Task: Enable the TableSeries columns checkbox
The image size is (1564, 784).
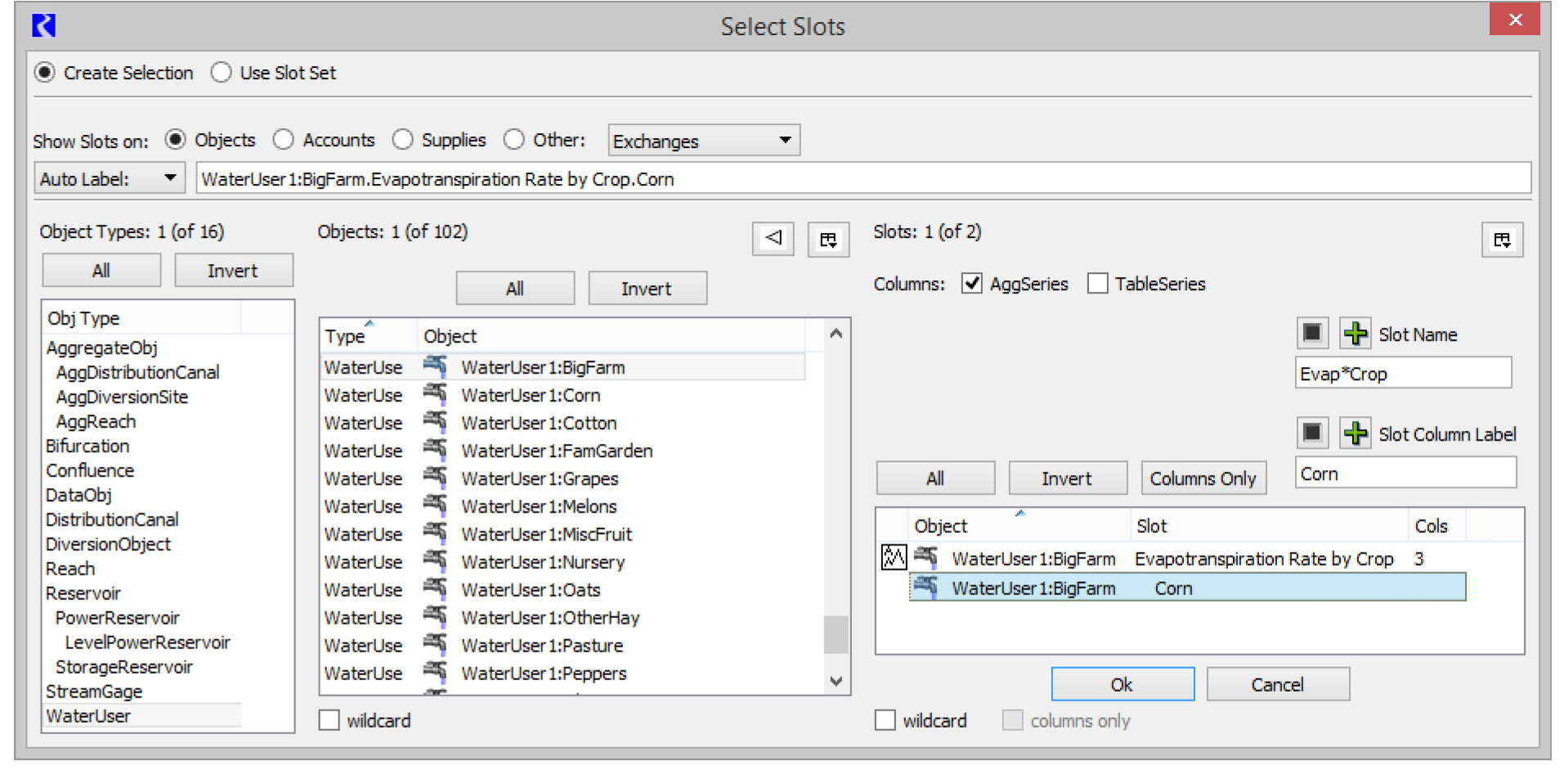Action: (x=1098, y=284)
